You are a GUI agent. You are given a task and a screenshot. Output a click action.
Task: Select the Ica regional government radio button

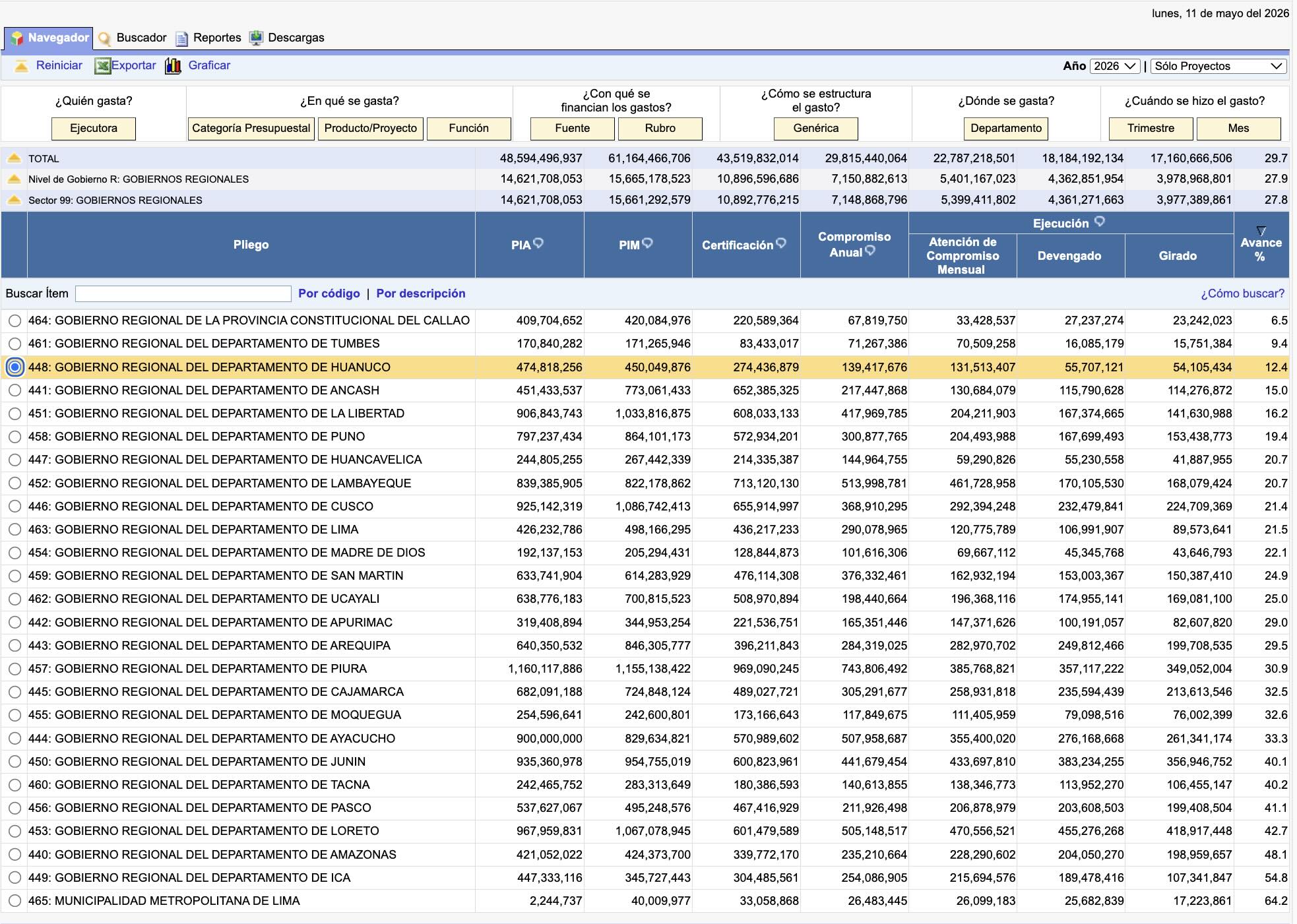[x=15, y=878]
